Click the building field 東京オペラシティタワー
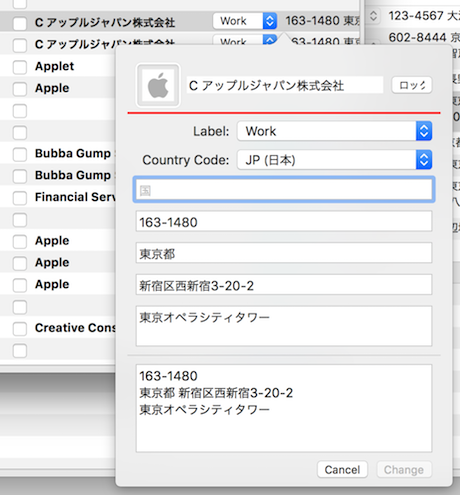The image size is (460, 495). click(284, 326)
